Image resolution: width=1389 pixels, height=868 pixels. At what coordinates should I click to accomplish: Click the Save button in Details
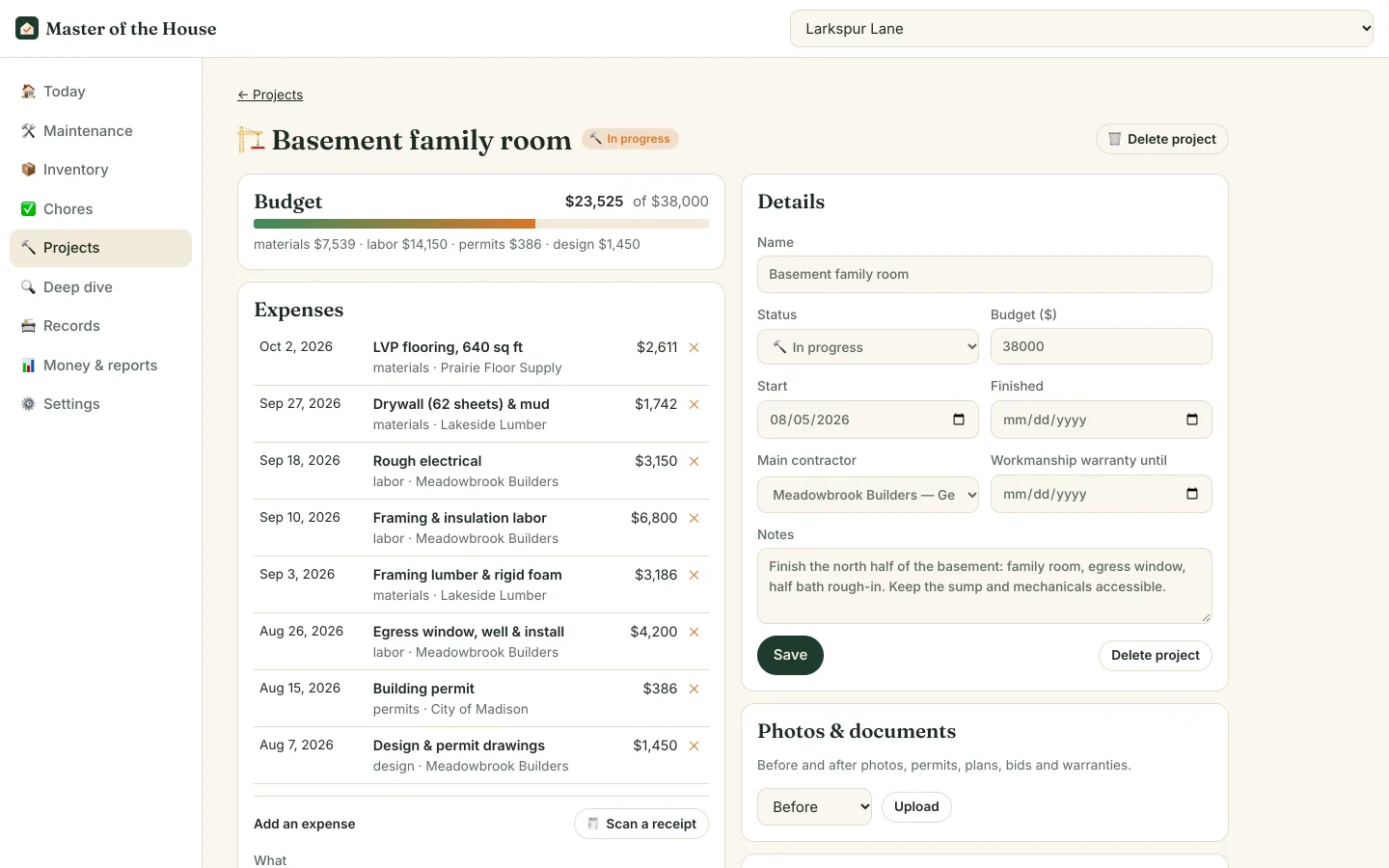[790, 655]
